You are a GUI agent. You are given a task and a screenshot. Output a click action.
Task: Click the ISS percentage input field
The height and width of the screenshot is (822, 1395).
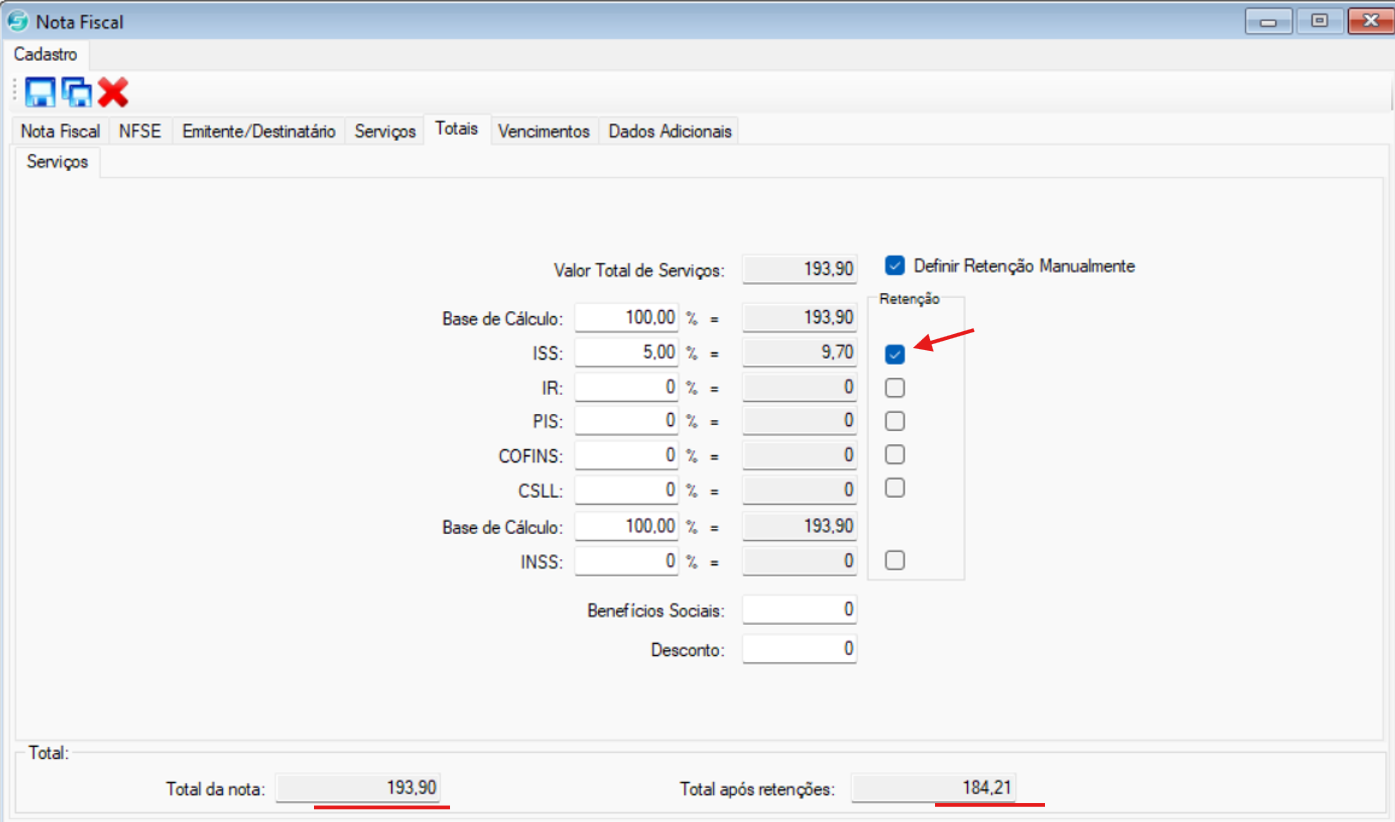tap(626, 352)
